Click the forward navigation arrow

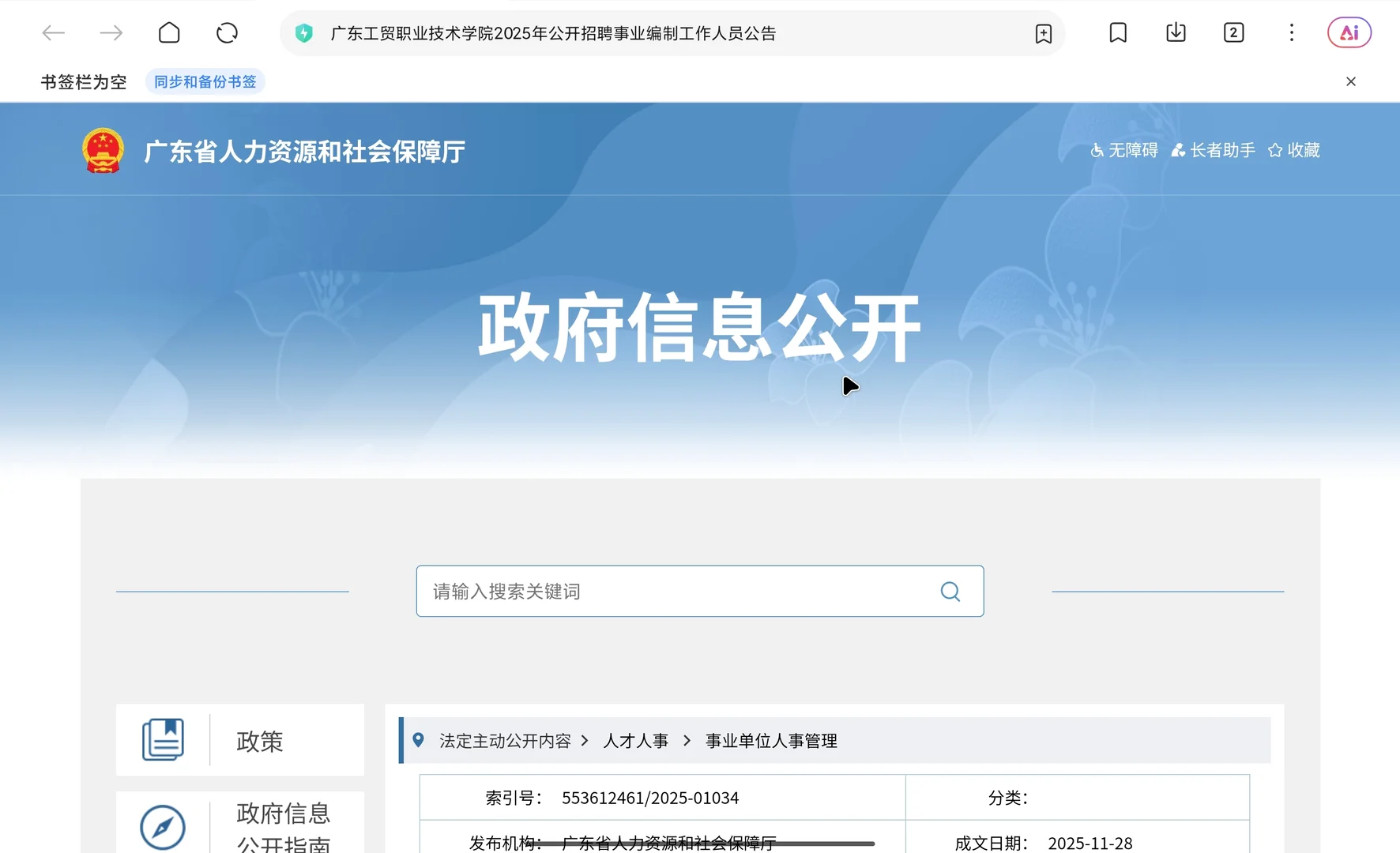[x=111, y=32]
